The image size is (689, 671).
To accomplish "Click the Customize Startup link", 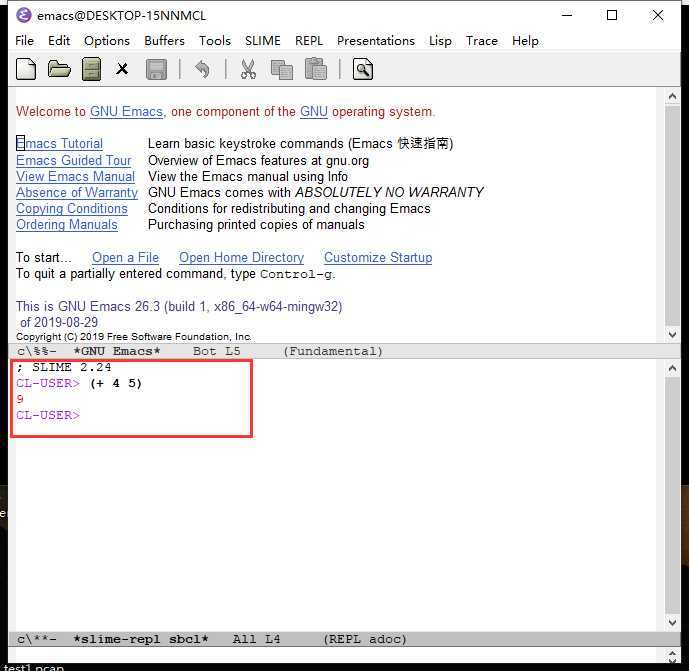I will click(378, 258).
